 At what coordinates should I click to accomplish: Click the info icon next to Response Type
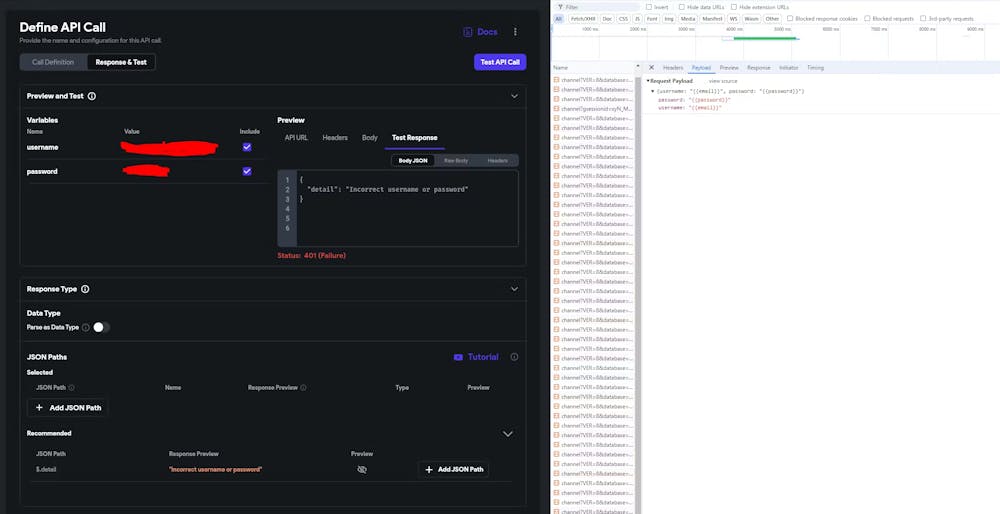(85, 289)
